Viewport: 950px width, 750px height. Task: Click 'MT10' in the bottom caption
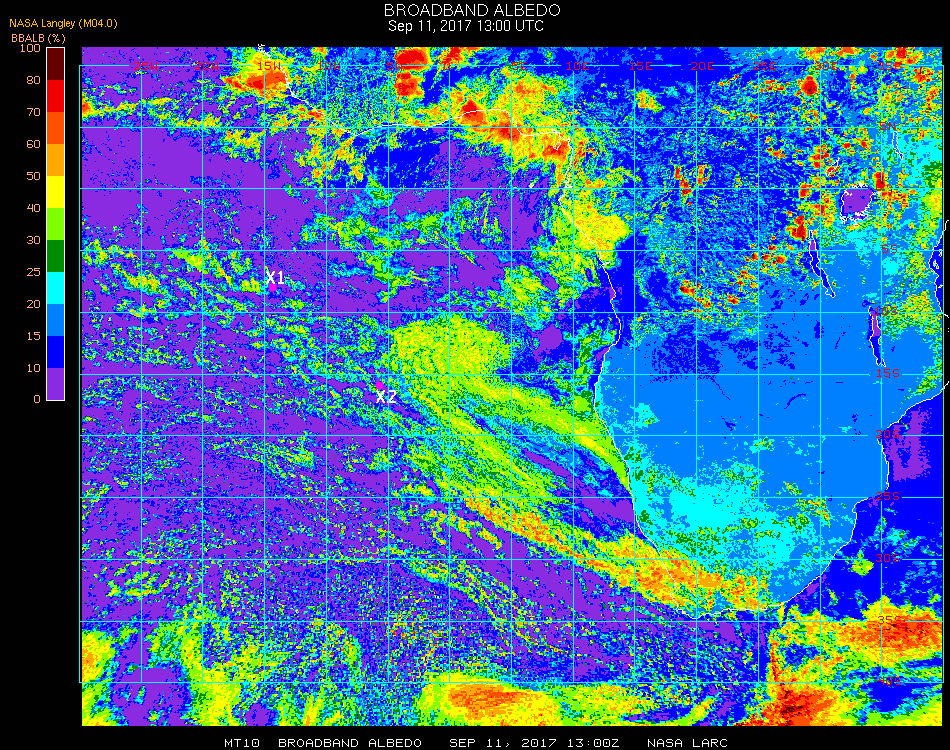coord(242,743)
